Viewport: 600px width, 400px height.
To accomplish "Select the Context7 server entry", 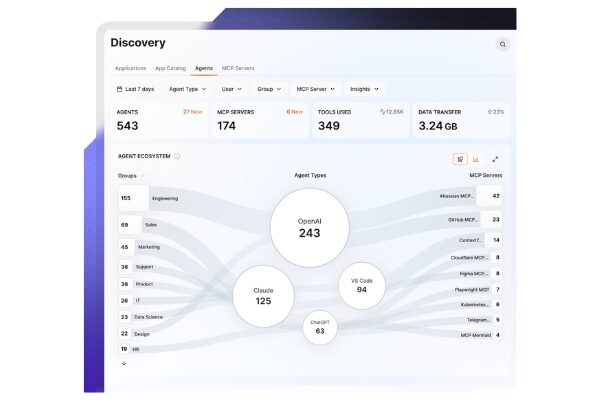I will [480, 240].
